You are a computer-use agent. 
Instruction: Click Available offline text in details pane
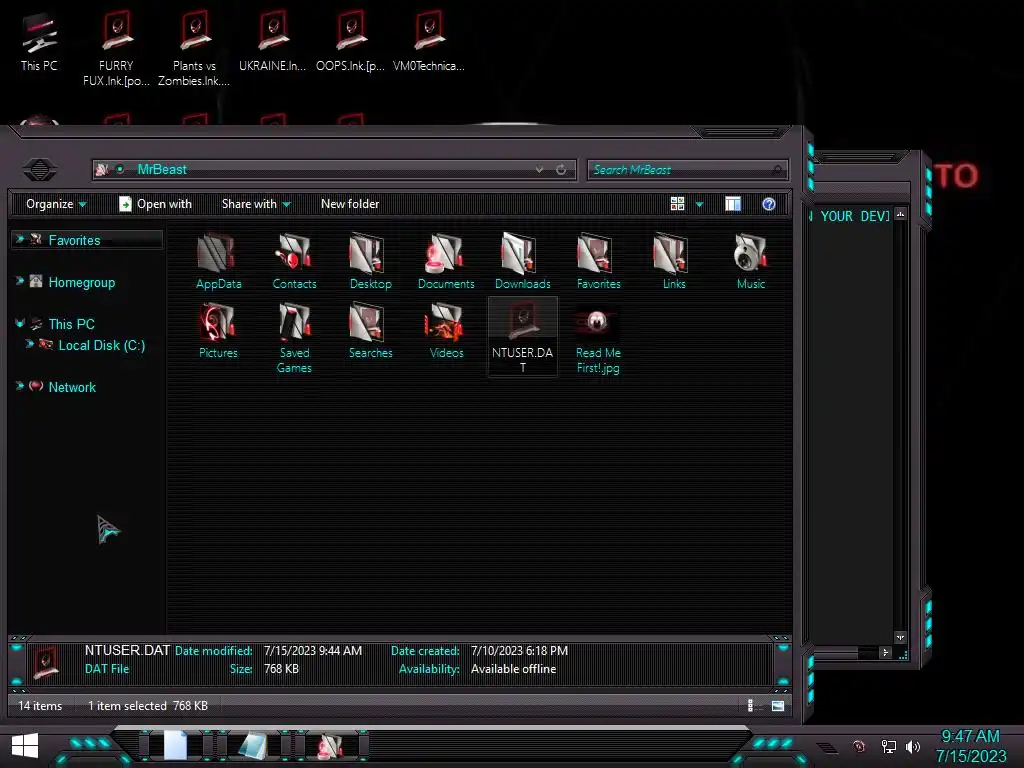point(513,669)
